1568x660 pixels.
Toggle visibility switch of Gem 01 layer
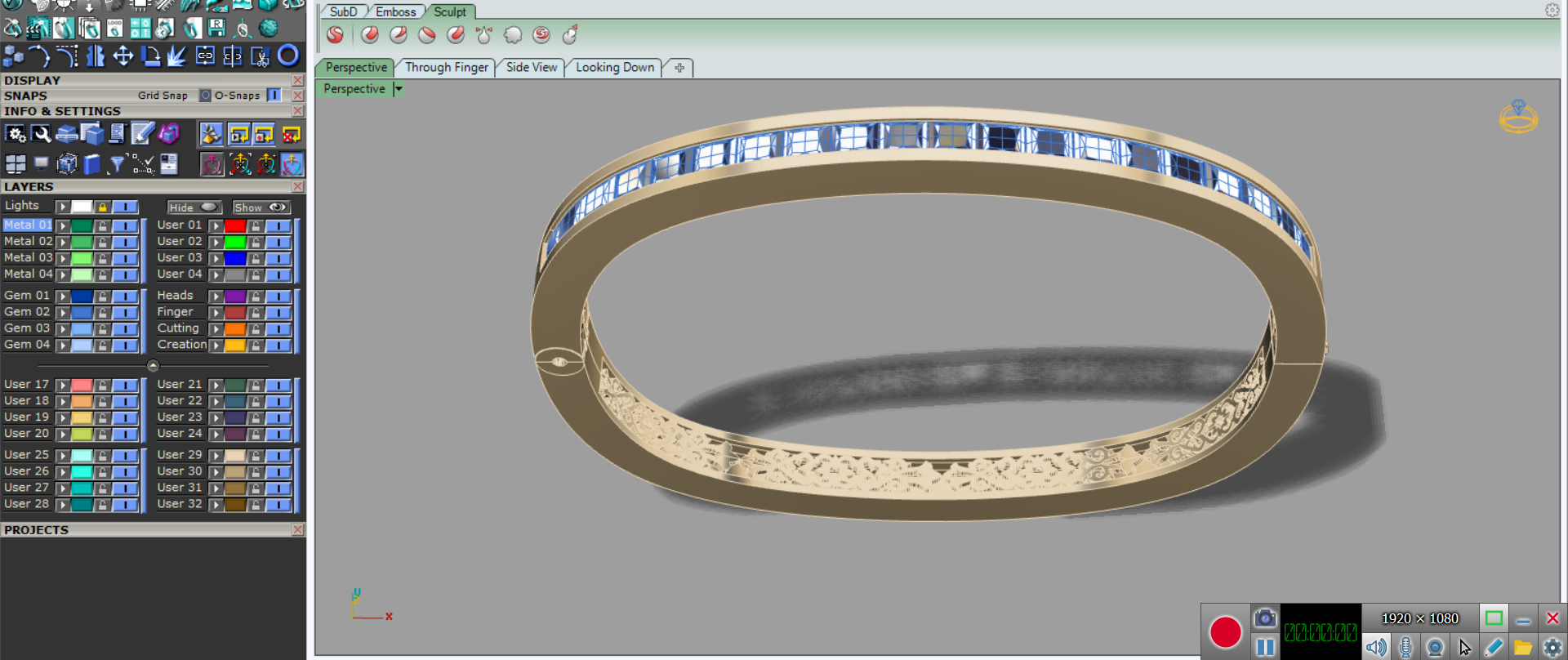124,297
